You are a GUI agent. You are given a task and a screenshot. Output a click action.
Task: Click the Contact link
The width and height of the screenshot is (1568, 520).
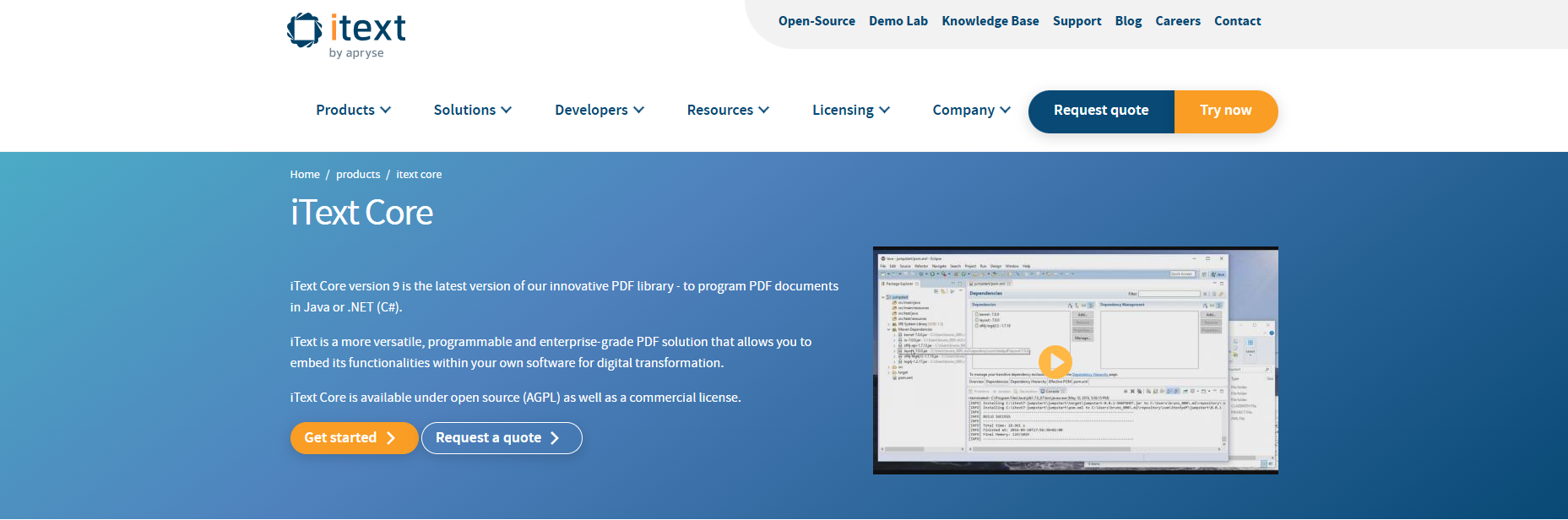tap(1237, 21)
